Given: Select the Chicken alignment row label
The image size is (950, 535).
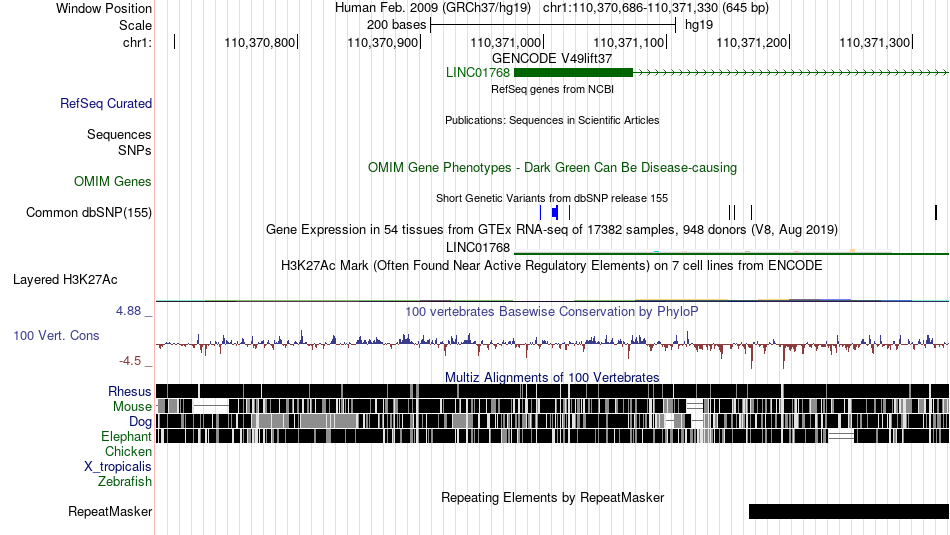Looking at the screenshot, I should [128, 451].
